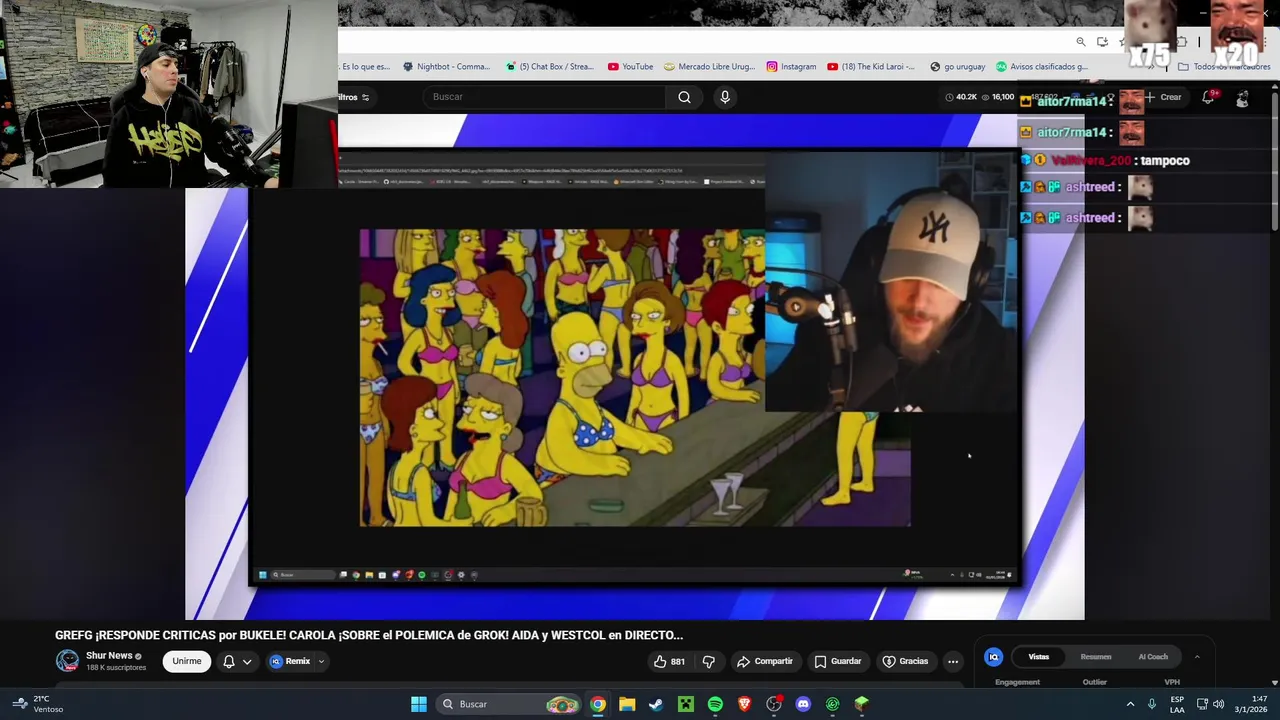The width and height of the screenshot is (1280, 720).
Task: Select the Vistas tab
Action: 1039,657
